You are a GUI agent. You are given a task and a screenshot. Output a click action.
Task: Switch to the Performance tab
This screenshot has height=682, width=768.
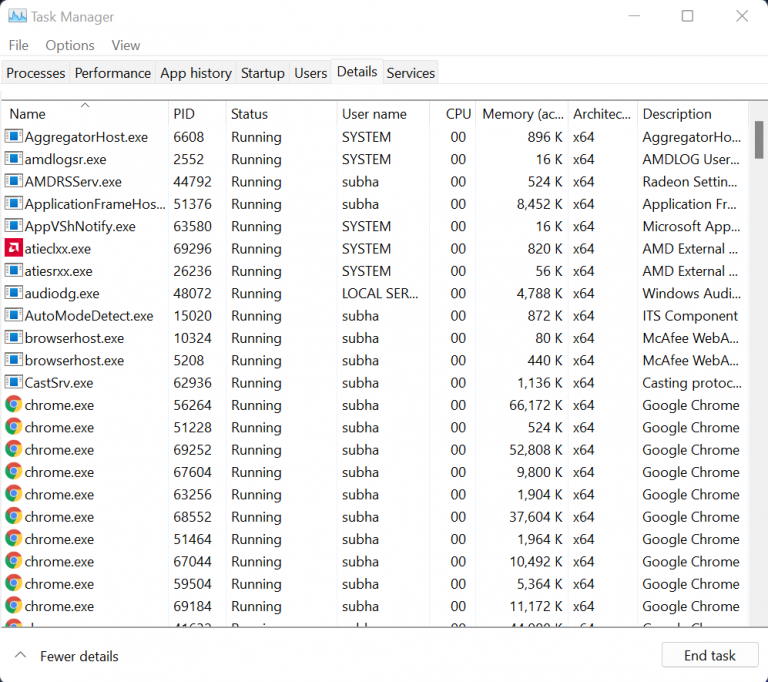[112, 73]
